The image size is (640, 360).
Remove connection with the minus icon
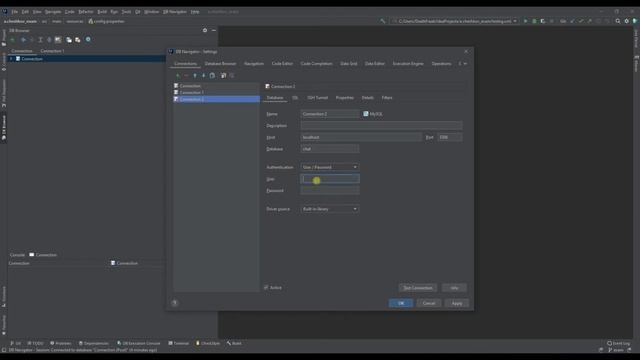186,76
